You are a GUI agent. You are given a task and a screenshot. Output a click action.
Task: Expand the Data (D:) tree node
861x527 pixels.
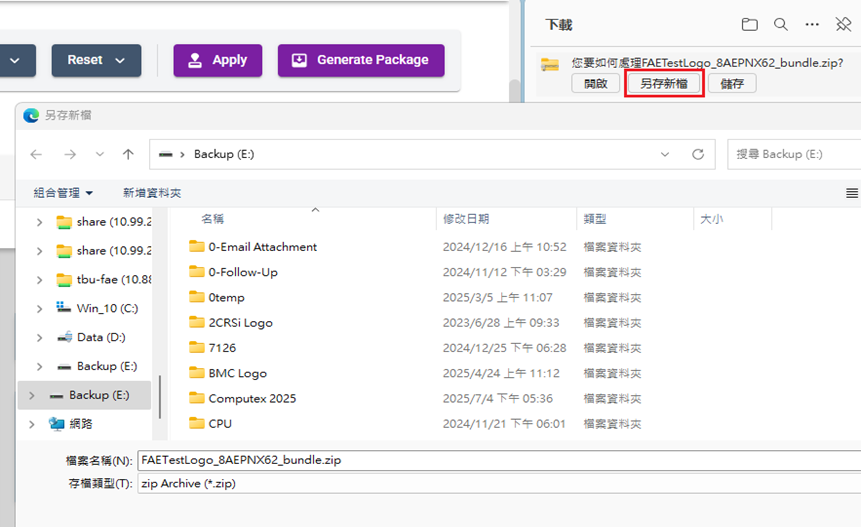click(x=39, y=337)
